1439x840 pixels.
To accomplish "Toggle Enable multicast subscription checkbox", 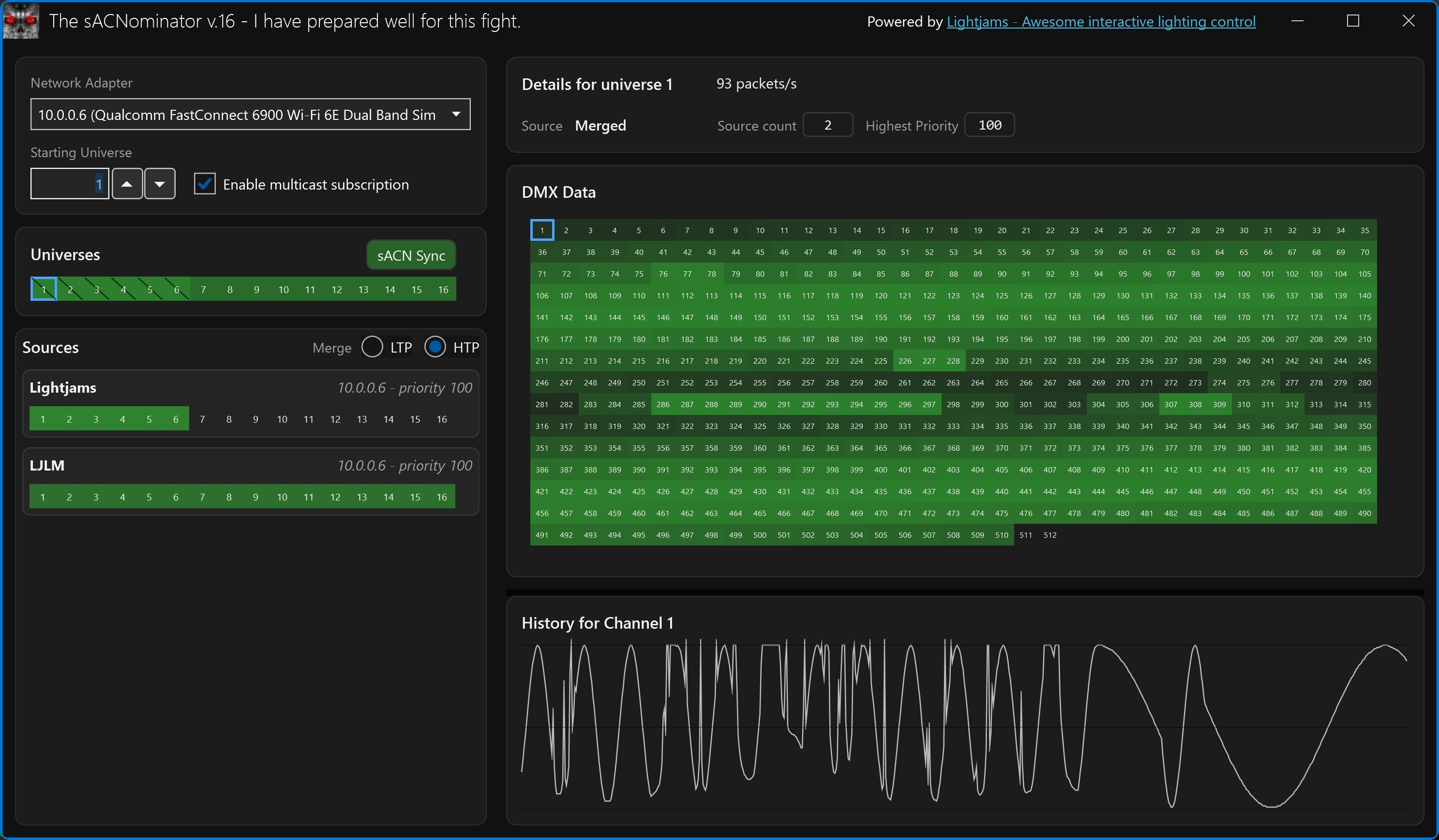I will [x=204, y=184].
